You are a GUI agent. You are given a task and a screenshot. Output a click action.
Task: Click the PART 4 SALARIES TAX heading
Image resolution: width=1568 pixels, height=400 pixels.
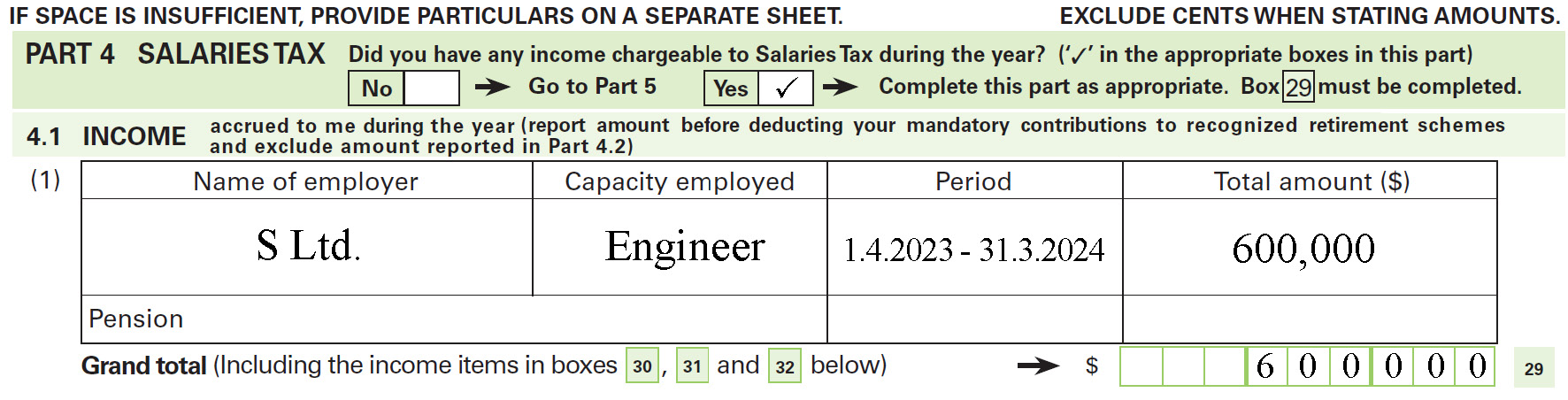click(175, 54)
